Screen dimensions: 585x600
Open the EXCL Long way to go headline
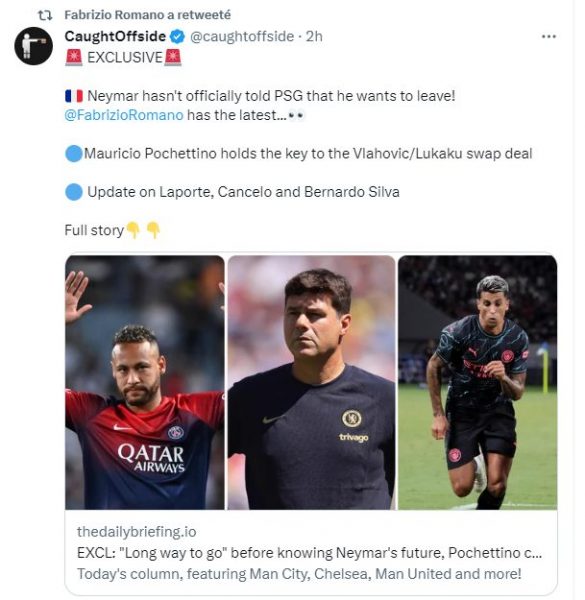pyautogui.click(x=310, y=553)
